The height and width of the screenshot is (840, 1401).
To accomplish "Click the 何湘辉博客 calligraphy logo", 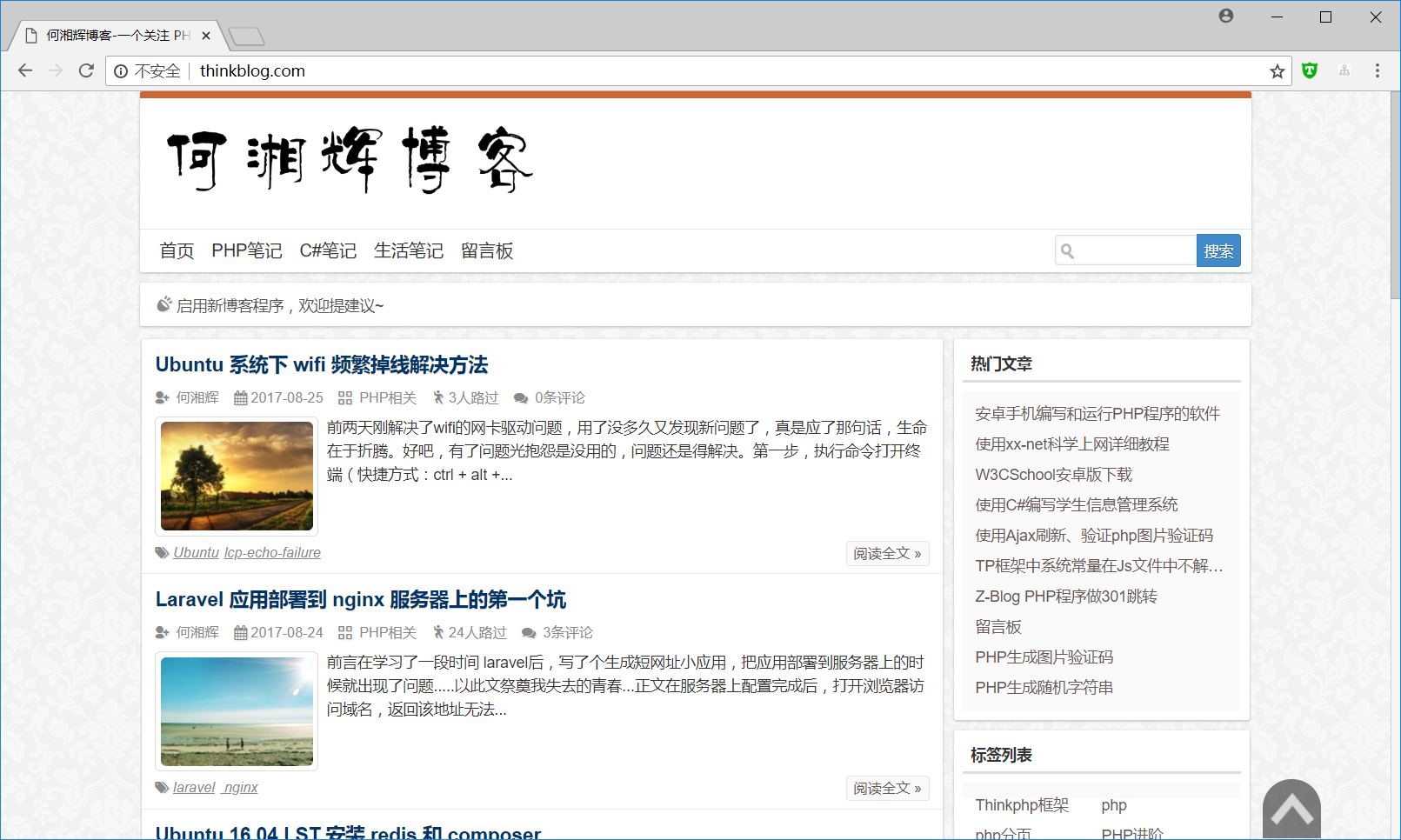I will [x=350, y=160].
